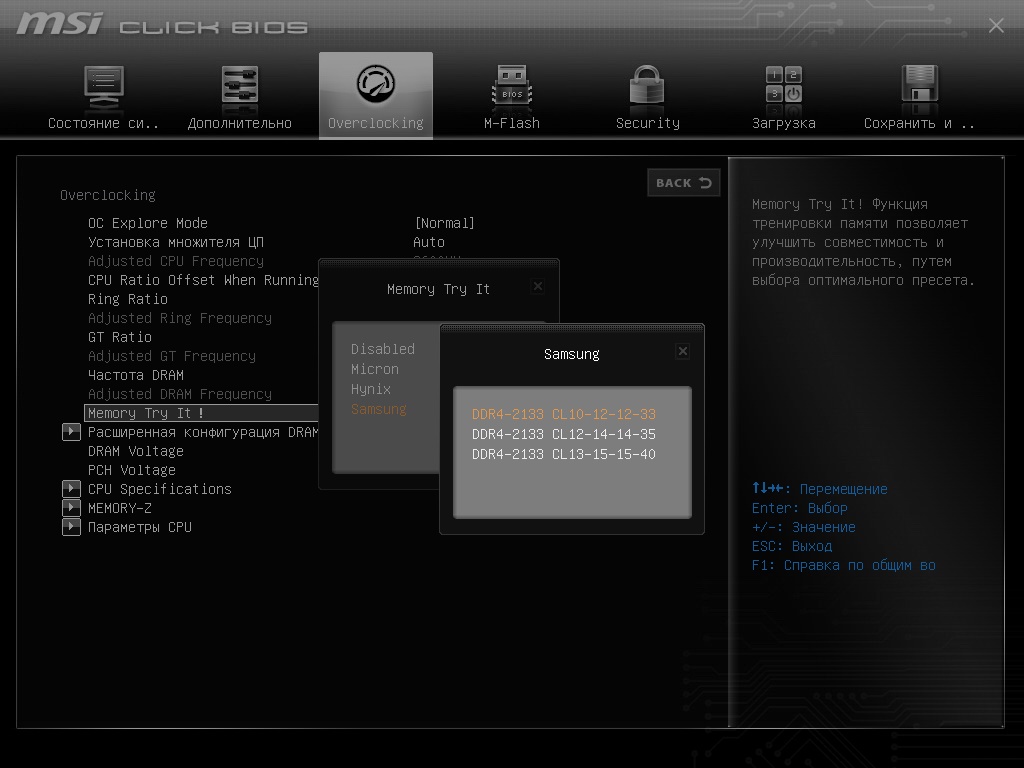Switch to the Загрузка tab label
This screenshot has width=1024, height=768.
pyautogui.click(x=784, y=123)
